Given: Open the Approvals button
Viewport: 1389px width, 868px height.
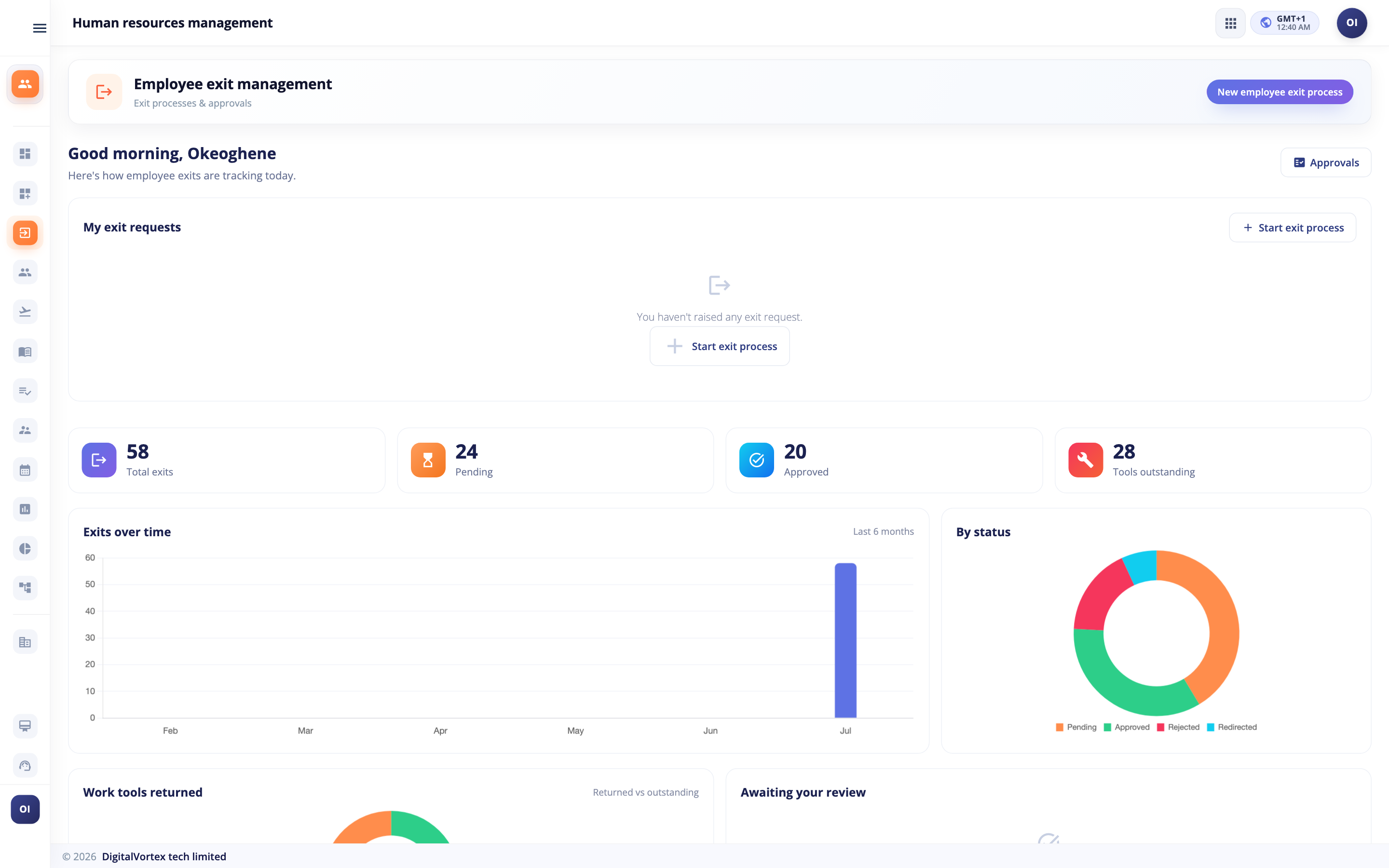Looking at the screenshot, I should coord(1325,163).
